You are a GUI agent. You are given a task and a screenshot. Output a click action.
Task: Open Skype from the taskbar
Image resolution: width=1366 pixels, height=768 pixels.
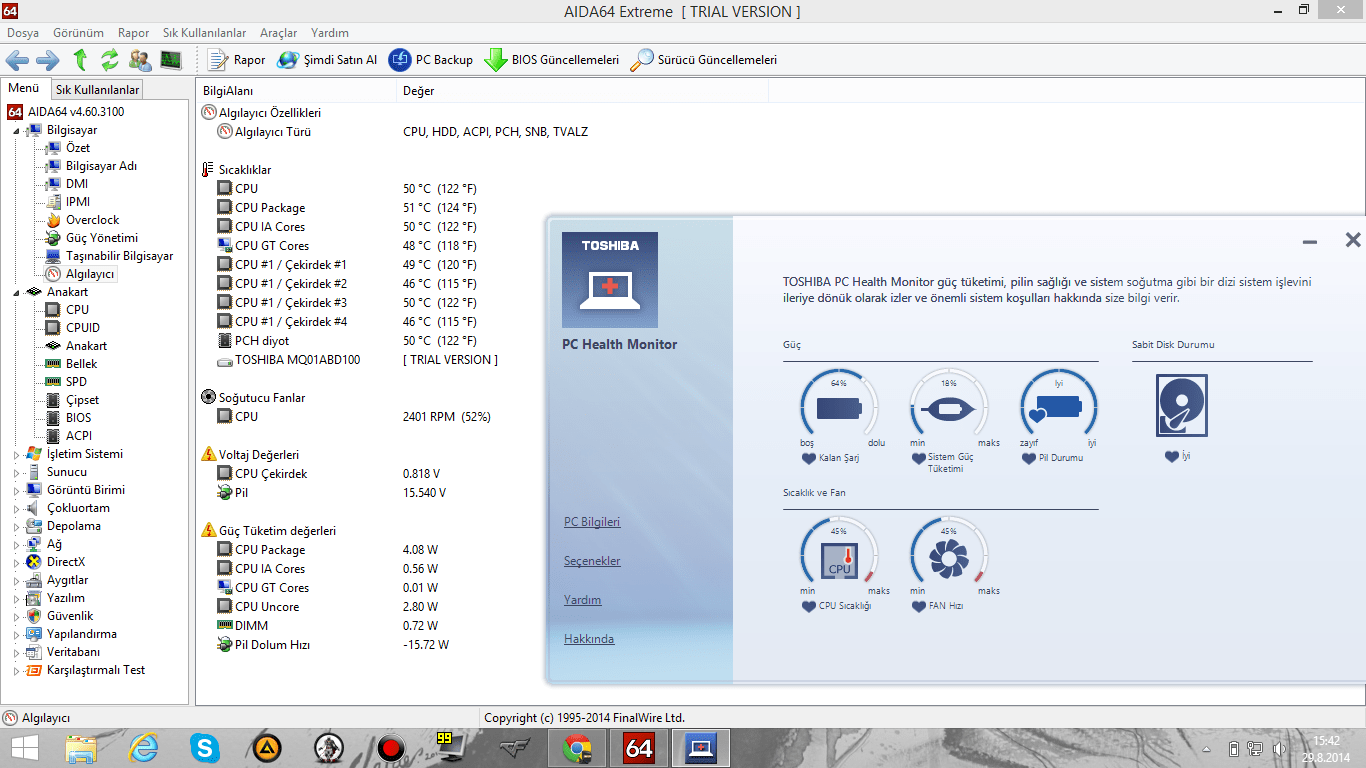click(206, 748)
